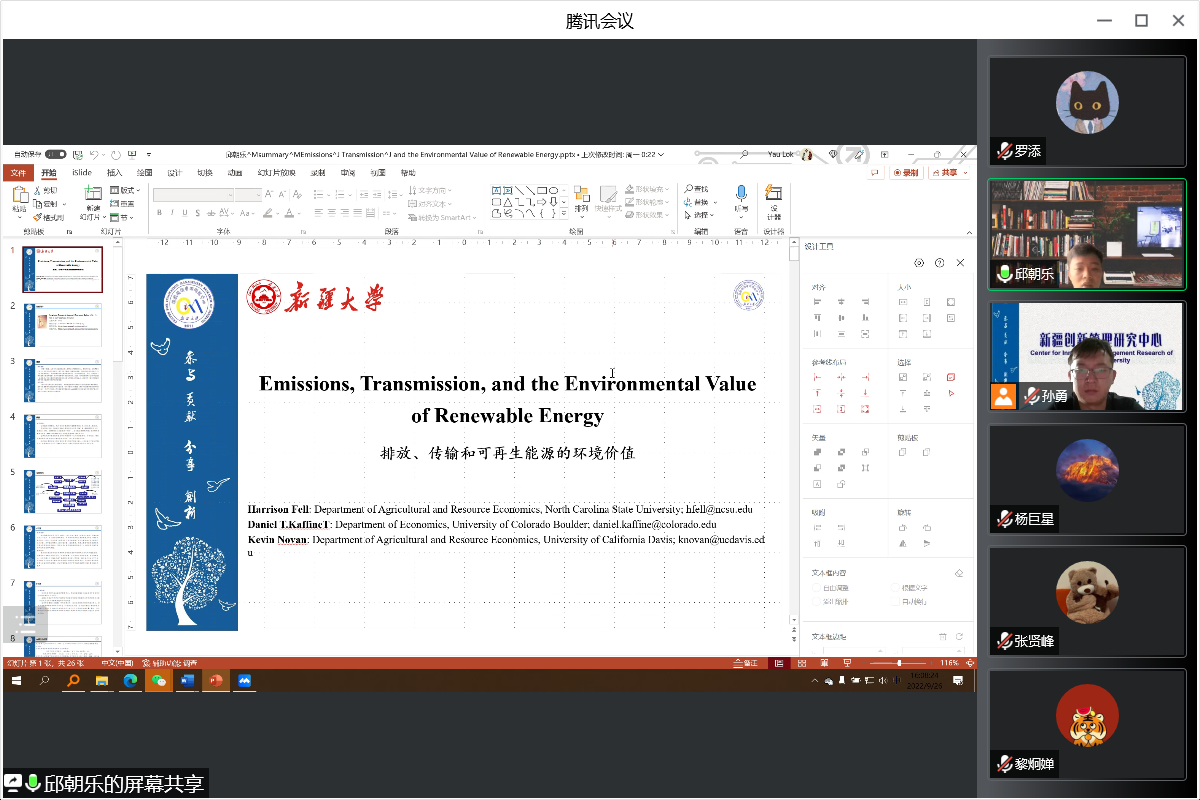Click the Notes (备注) button in status bar

click(x=744, y=663)
